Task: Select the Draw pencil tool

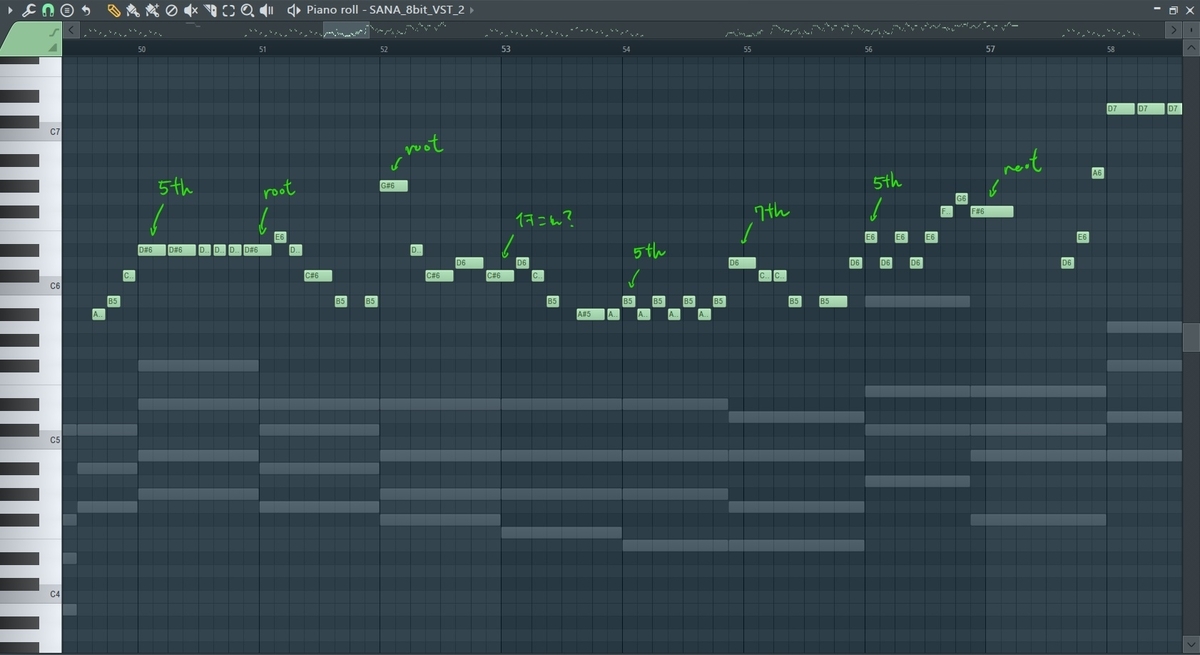Action: tap(114, 10)
